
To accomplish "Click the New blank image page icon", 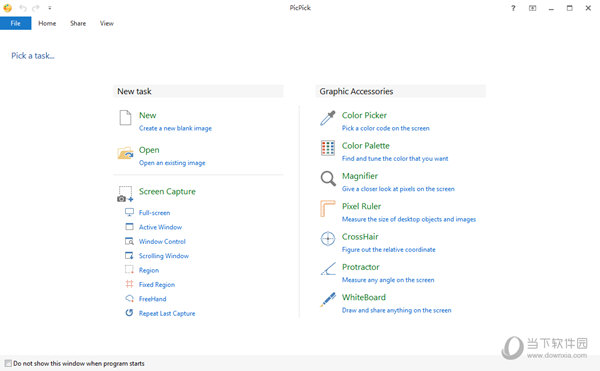I will 125,118.
